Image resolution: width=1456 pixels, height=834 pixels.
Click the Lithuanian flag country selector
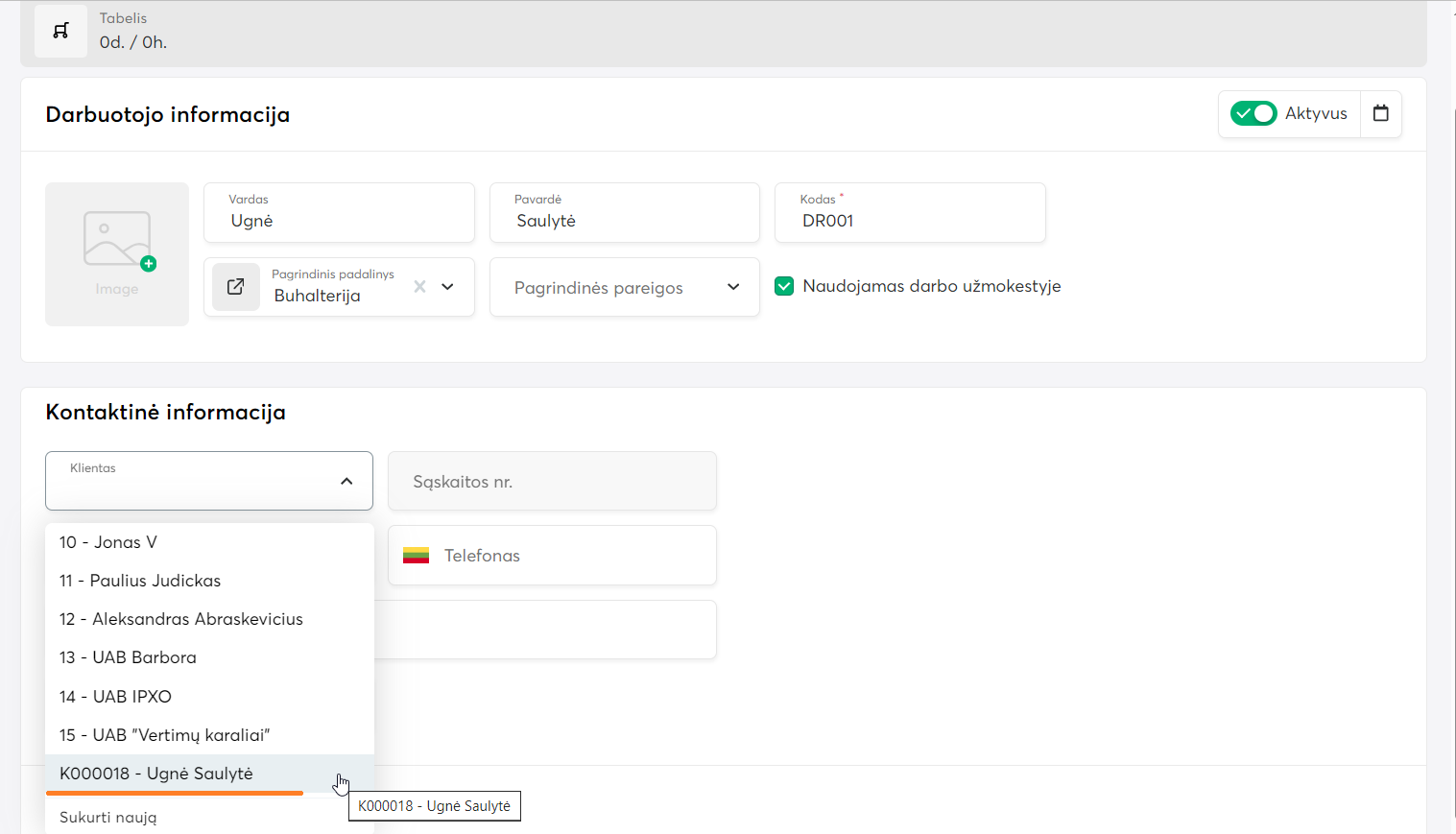coord(416,556)
